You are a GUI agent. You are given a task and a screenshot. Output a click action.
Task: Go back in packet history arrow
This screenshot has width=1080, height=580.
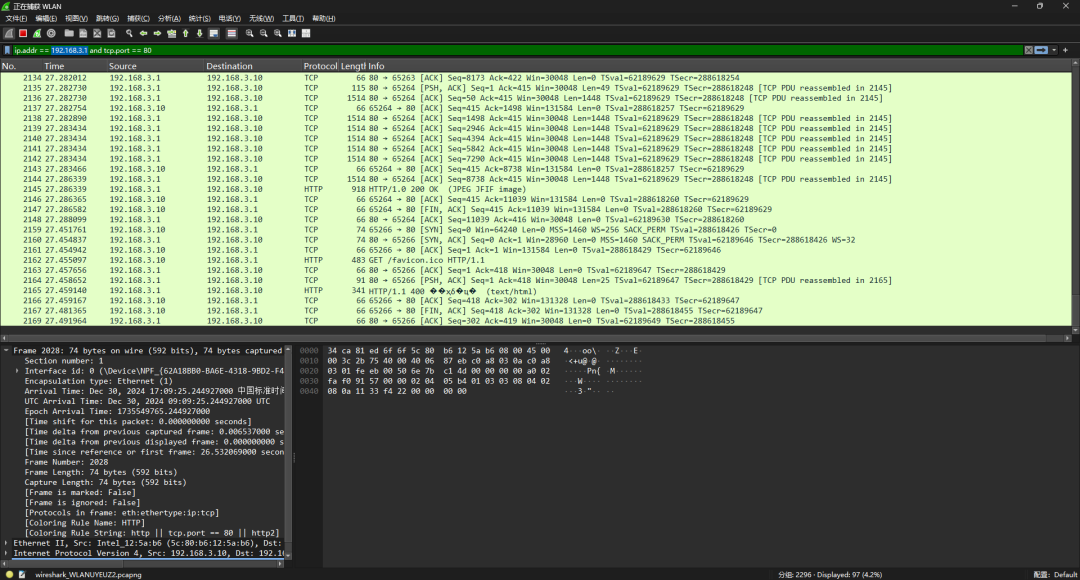click(143, 33)
